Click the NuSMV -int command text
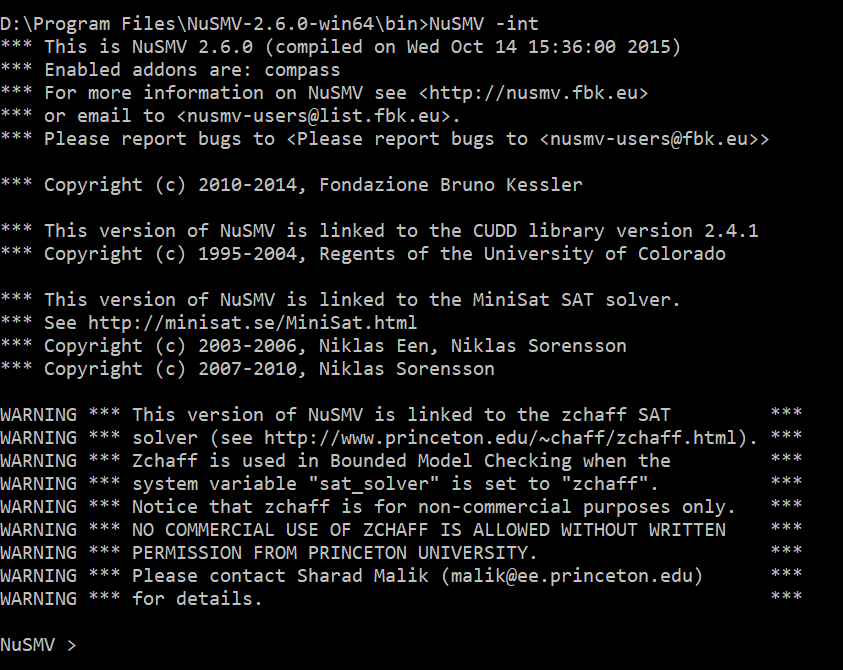843x670 pixels. coord(484,24)
